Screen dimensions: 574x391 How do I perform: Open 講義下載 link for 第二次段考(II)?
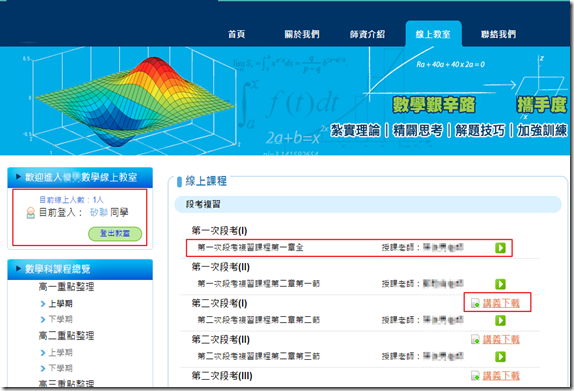pos(501,339)
